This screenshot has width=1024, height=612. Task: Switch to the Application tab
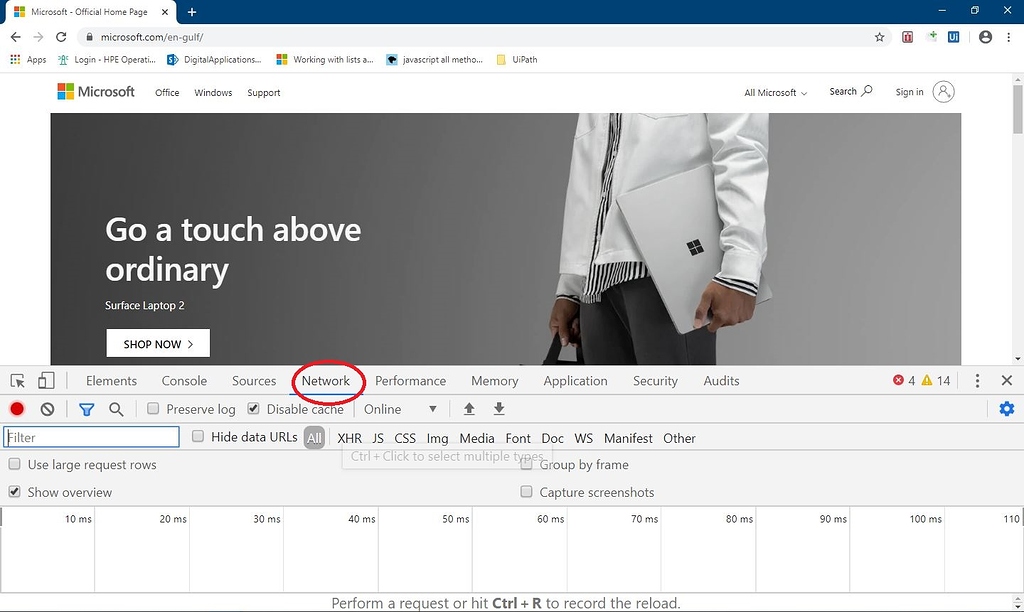(575, 381)
